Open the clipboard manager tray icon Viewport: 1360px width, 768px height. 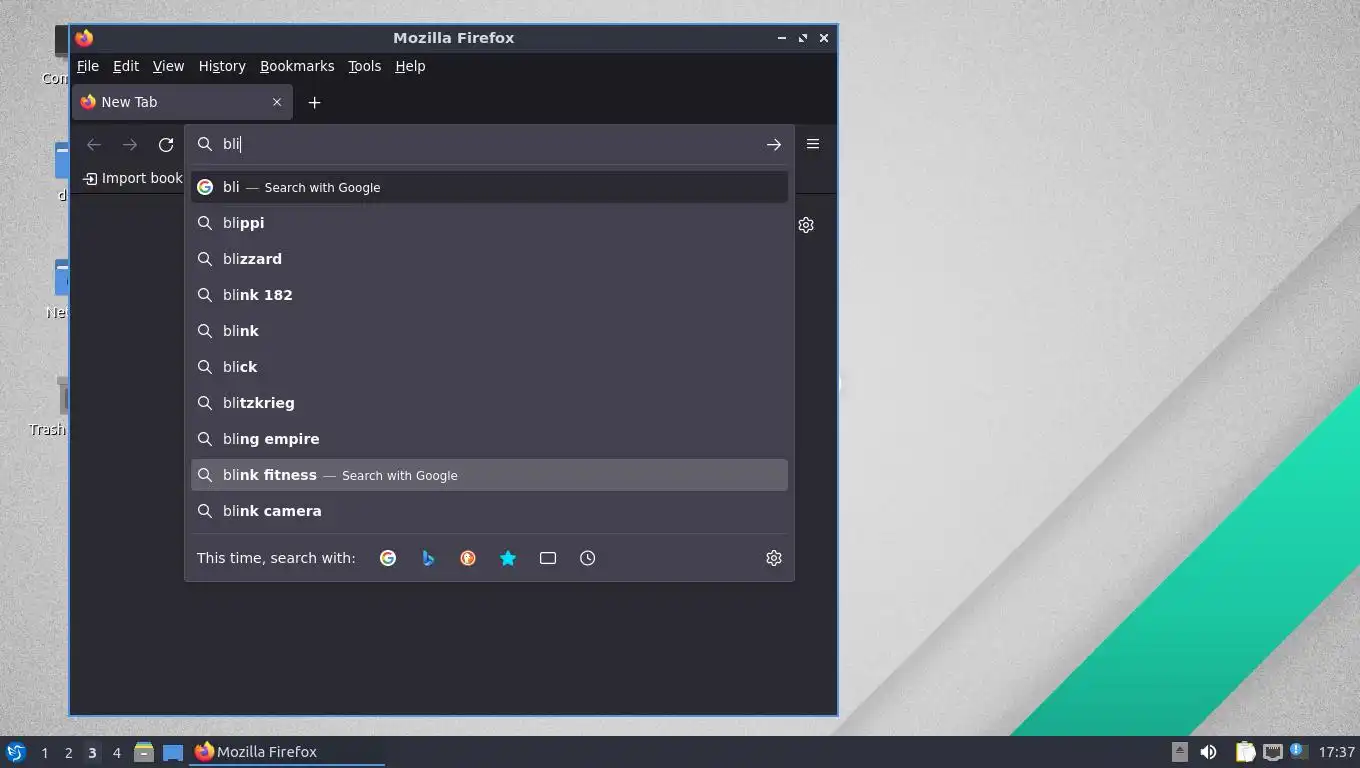pyautogui.click(x=1245, y=752)
